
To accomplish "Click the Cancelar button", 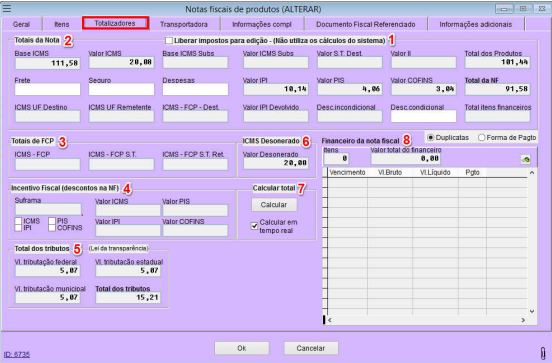I will (310, 348).
